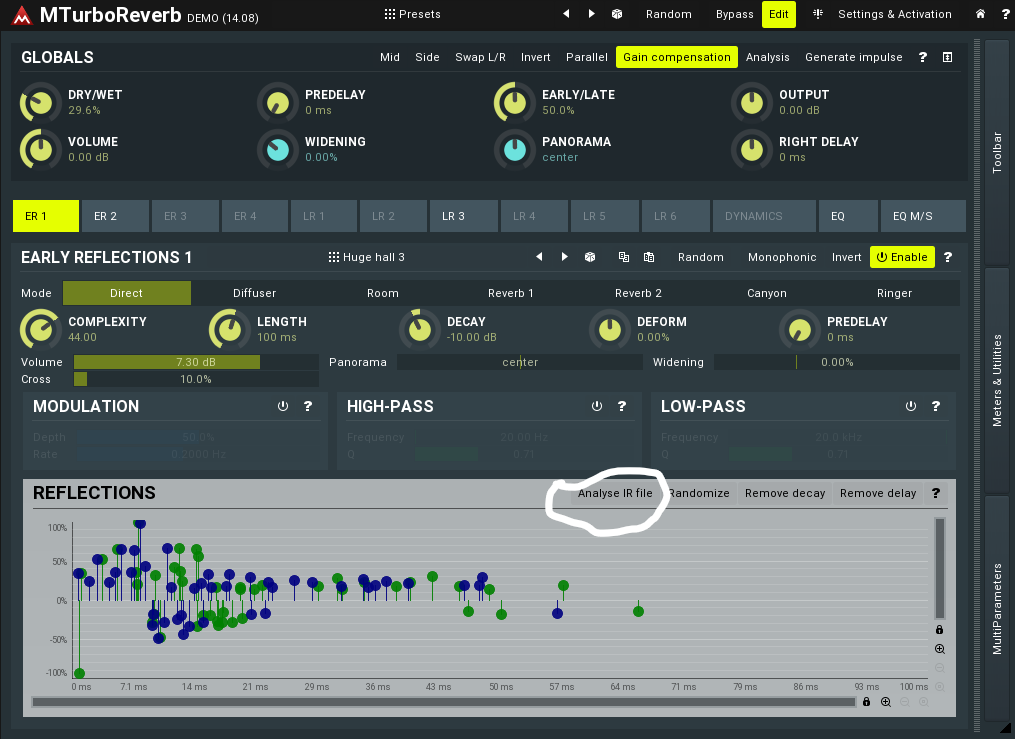1015x739 pixels.
Task: Click the collapse icon in the Globals header
Action: pos(947,57)
